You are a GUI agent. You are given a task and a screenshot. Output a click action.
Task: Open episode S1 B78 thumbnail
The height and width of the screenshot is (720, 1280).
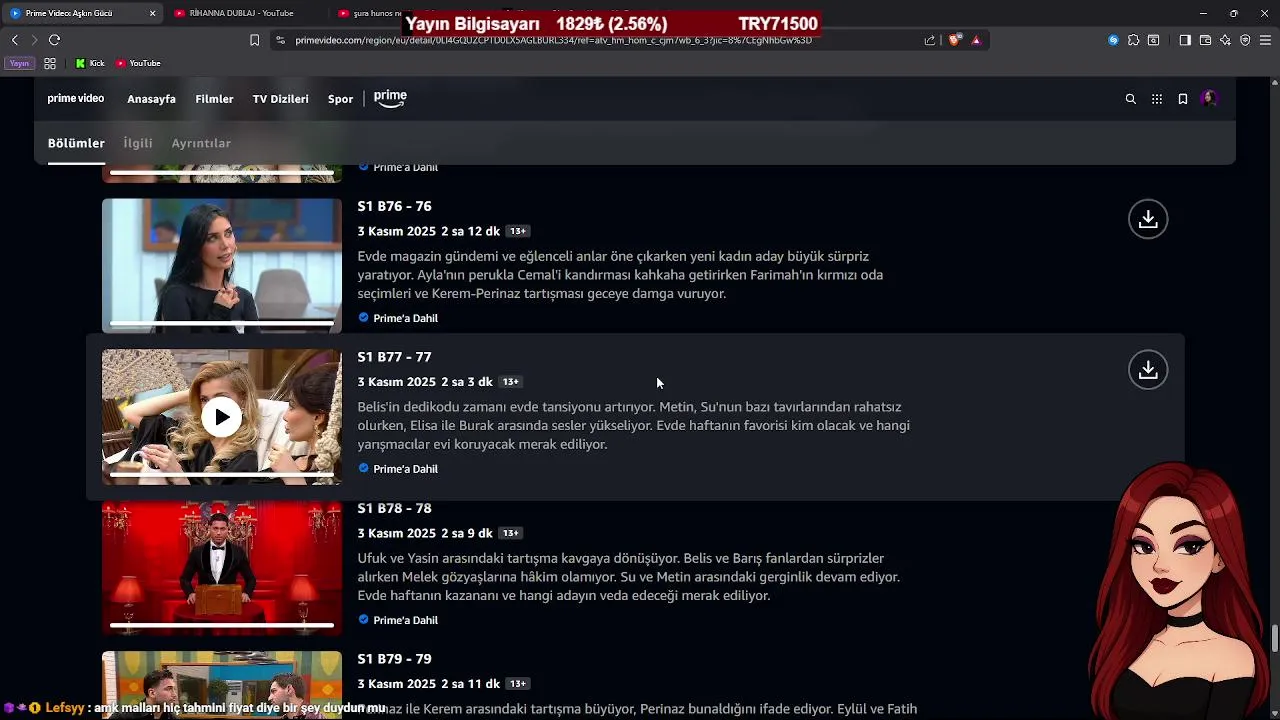click(x=221, y=568)
